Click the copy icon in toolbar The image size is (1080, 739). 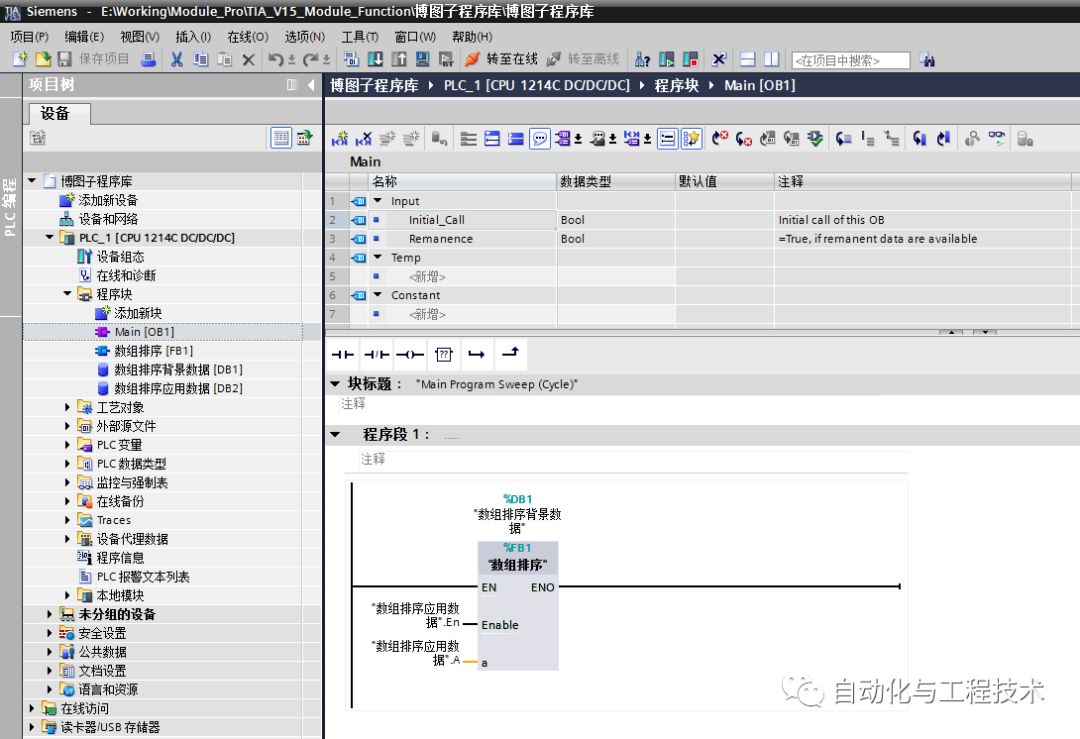pos(200,59)
